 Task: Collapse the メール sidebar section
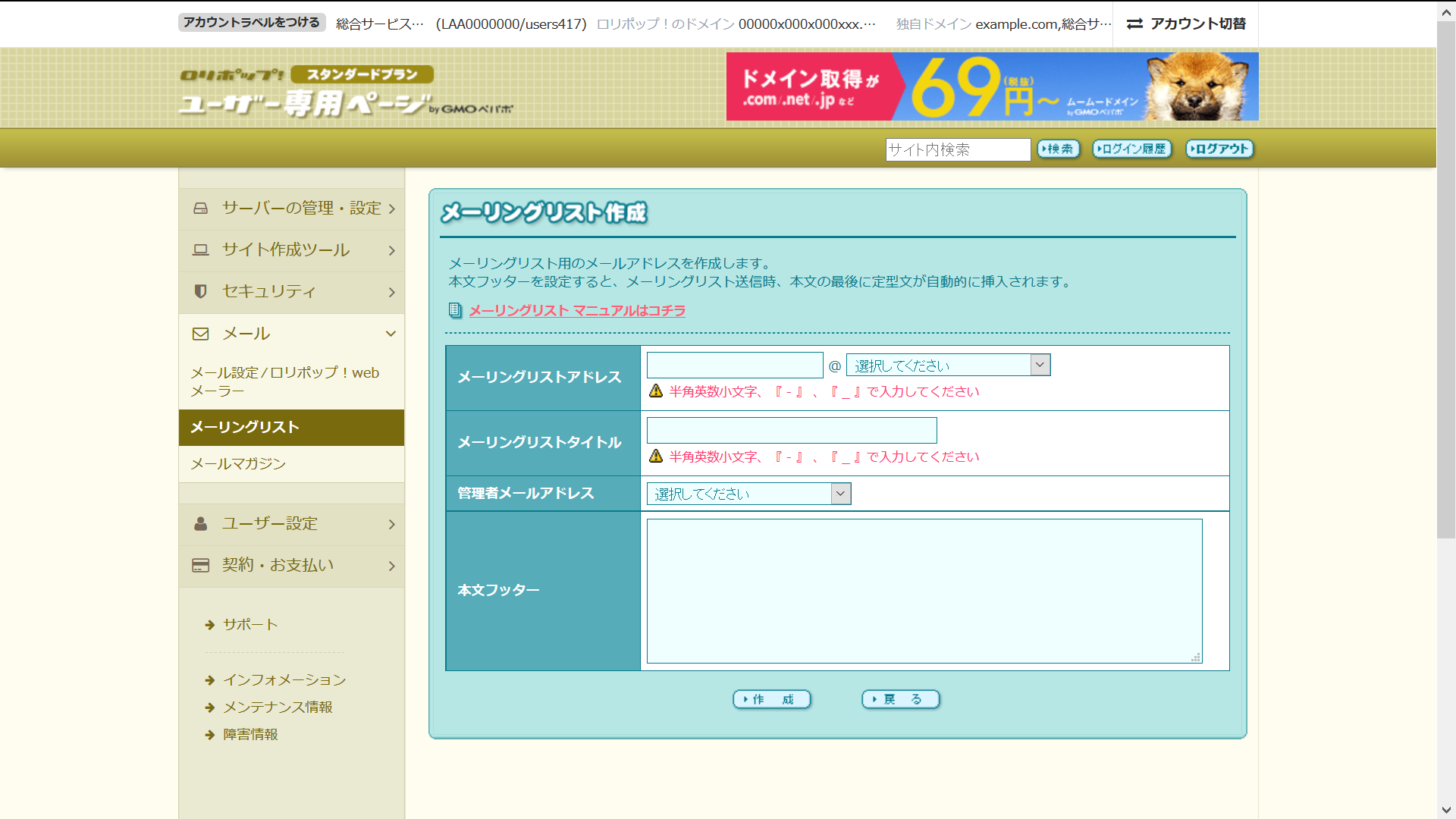[391, 334]
